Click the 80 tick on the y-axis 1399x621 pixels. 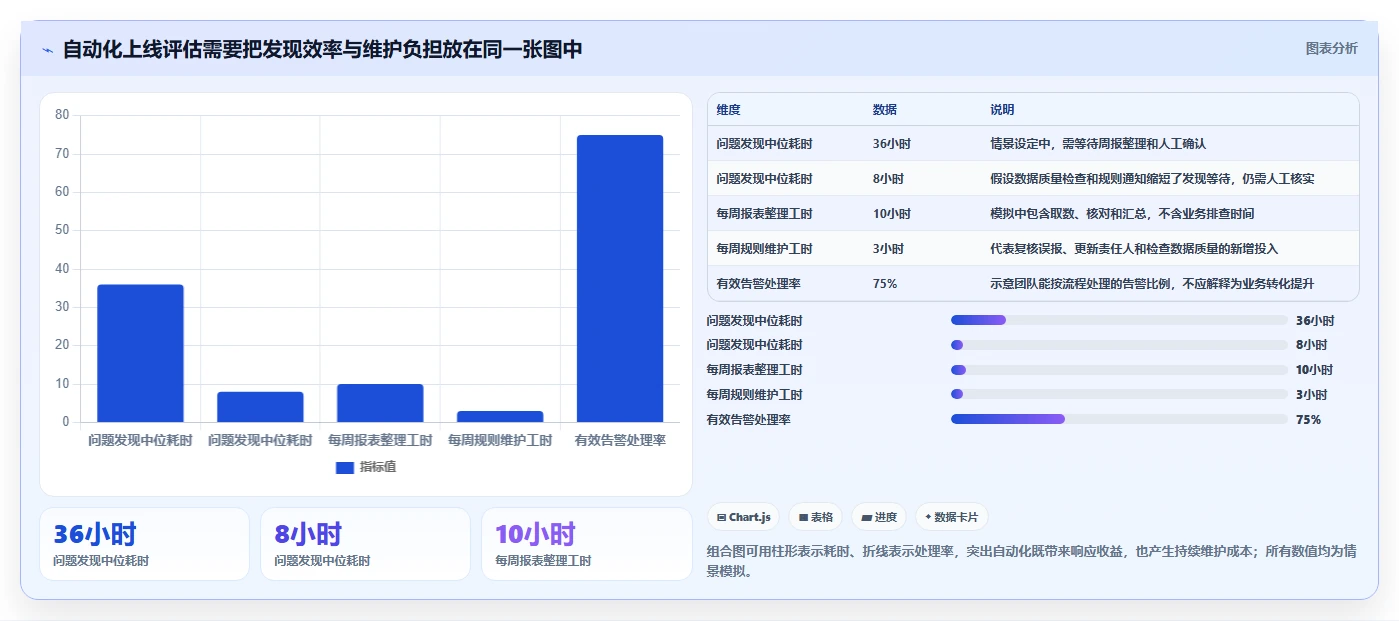coord(62,115)
